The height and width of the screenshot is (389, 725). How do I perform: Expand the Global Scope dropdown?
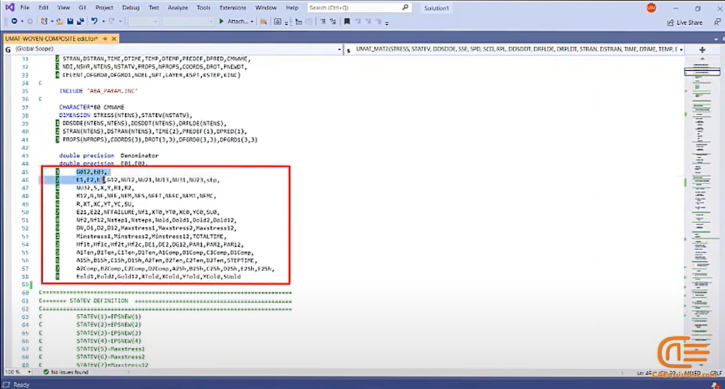pyautogui.click(x=340, y=49)
